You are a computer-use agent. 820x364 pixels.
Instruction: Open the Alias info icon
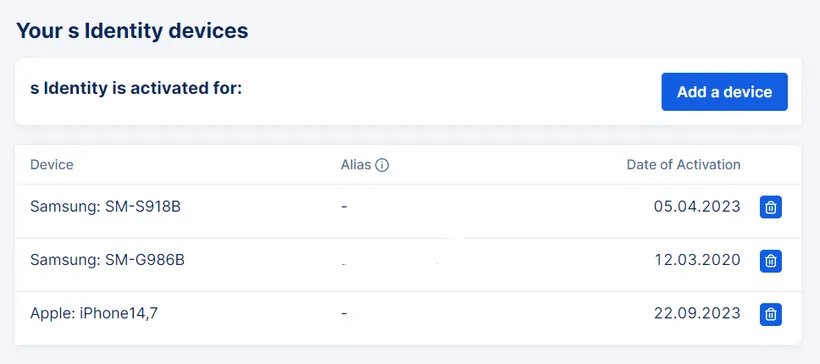point(382,165)
